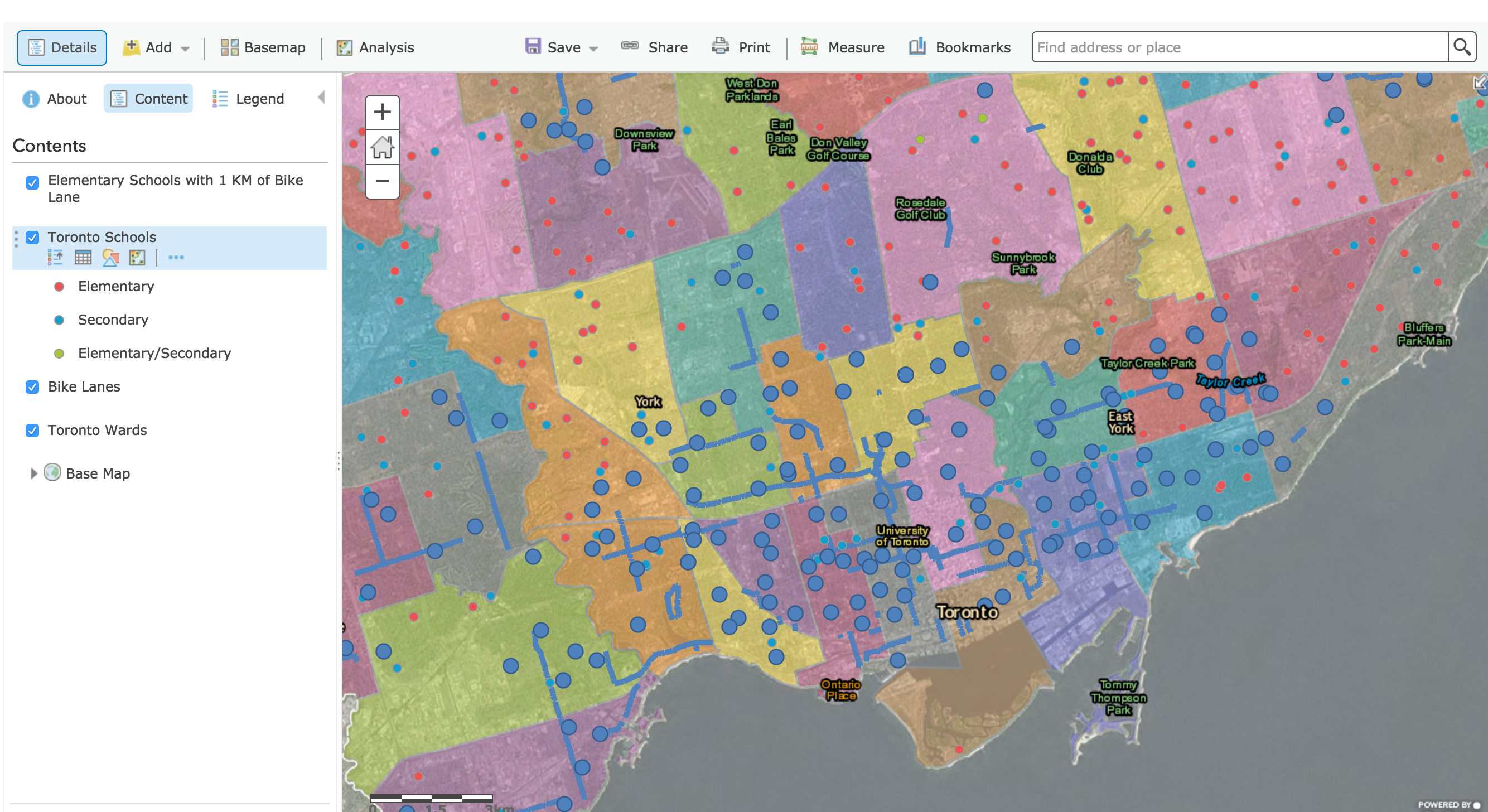Screen dimensions: 1488x812
Task: Open the Details panel button
Action: coord(62,47)
